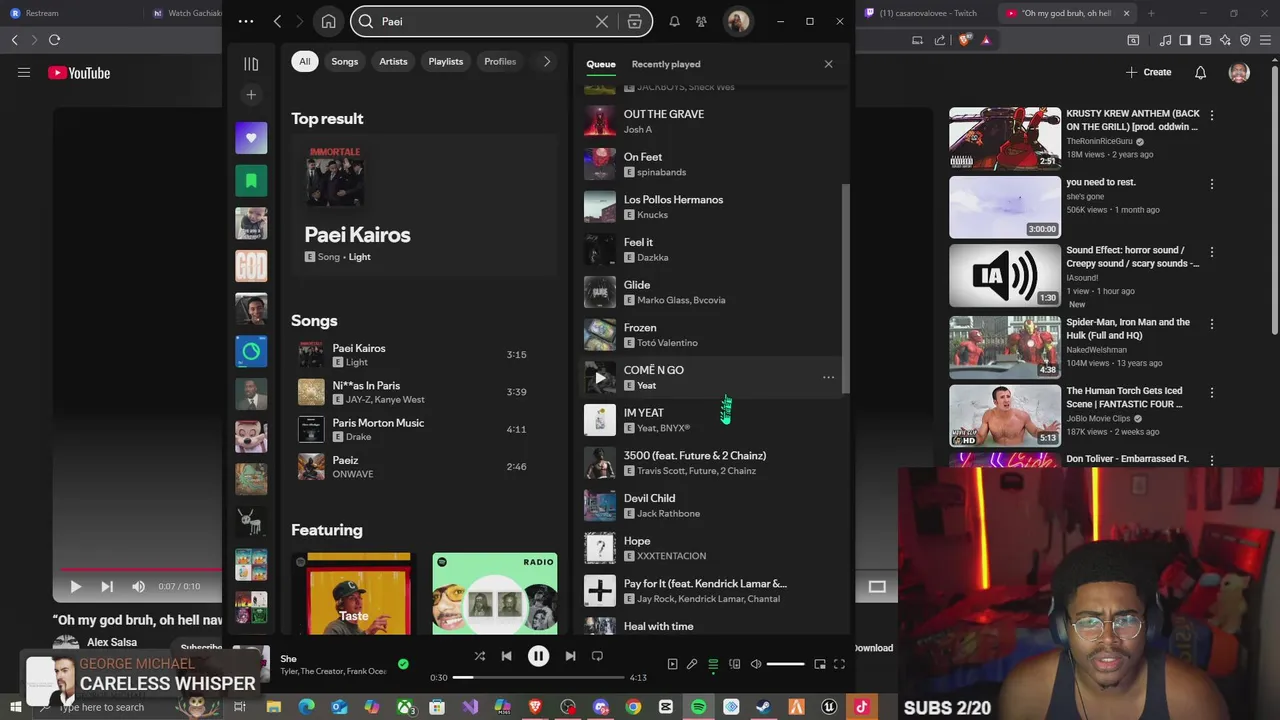1280x720 pixels.
Task: Open options menu for KRUSTY KREW ANTHEM video
Action: (1212, 116)
